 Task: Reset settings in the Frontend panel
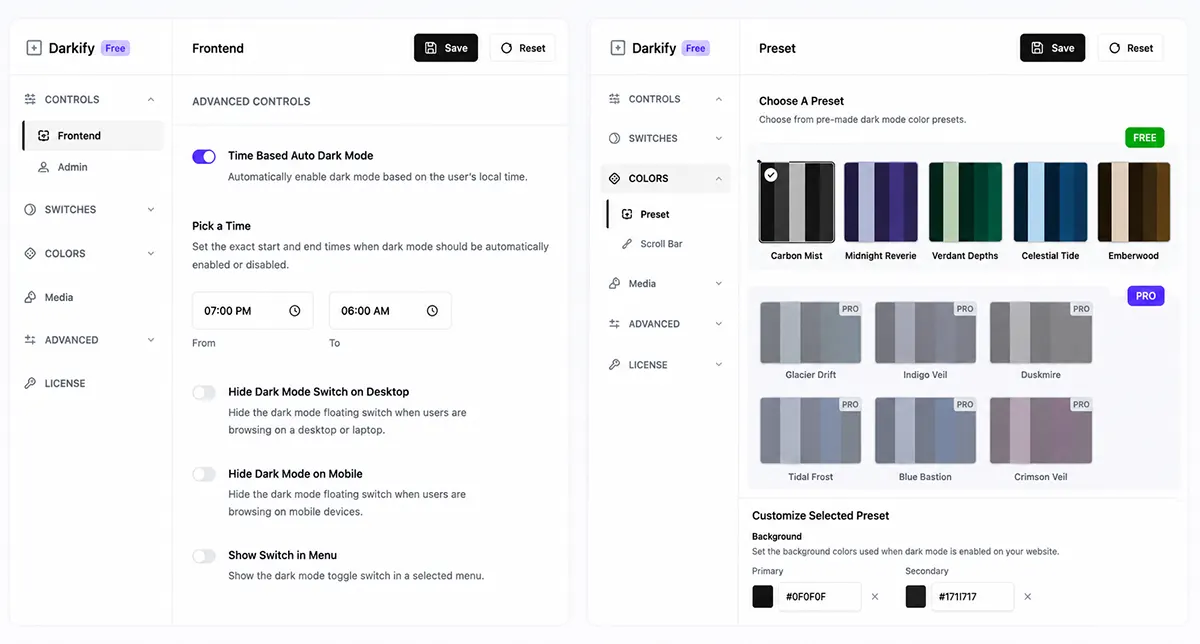pos(523,48)
